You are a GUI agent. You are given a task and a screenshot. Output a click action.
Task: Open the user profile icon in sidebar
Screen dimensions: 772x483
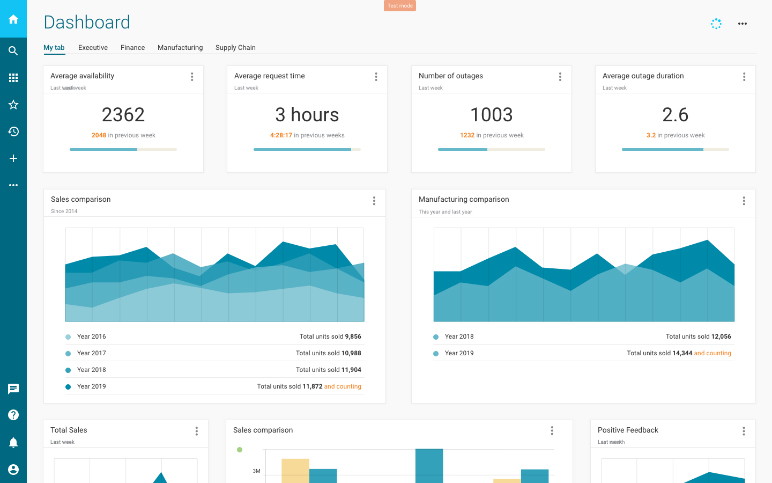click(x=13, y=469)
